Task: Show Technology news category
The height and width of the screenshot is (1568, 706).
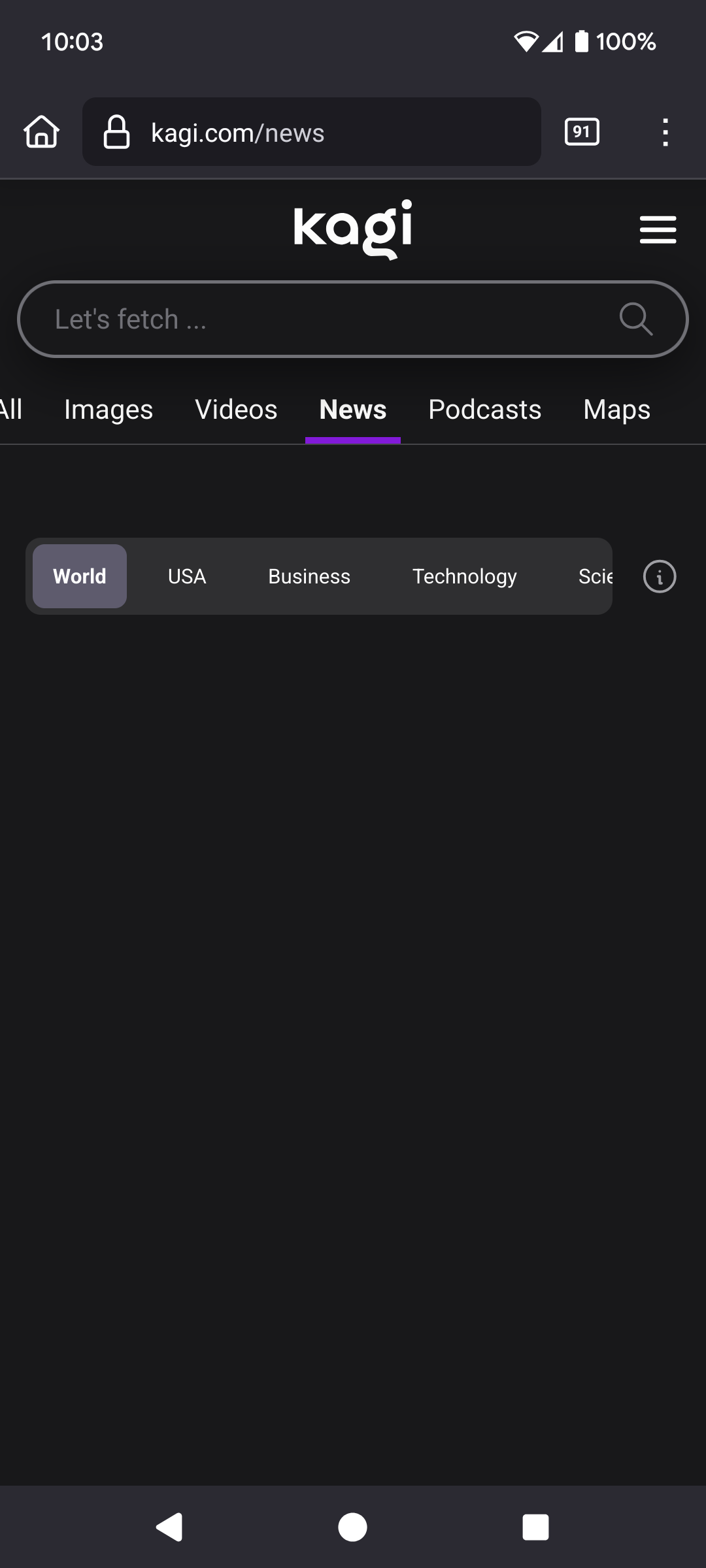Action: click(x=464, y=576)
